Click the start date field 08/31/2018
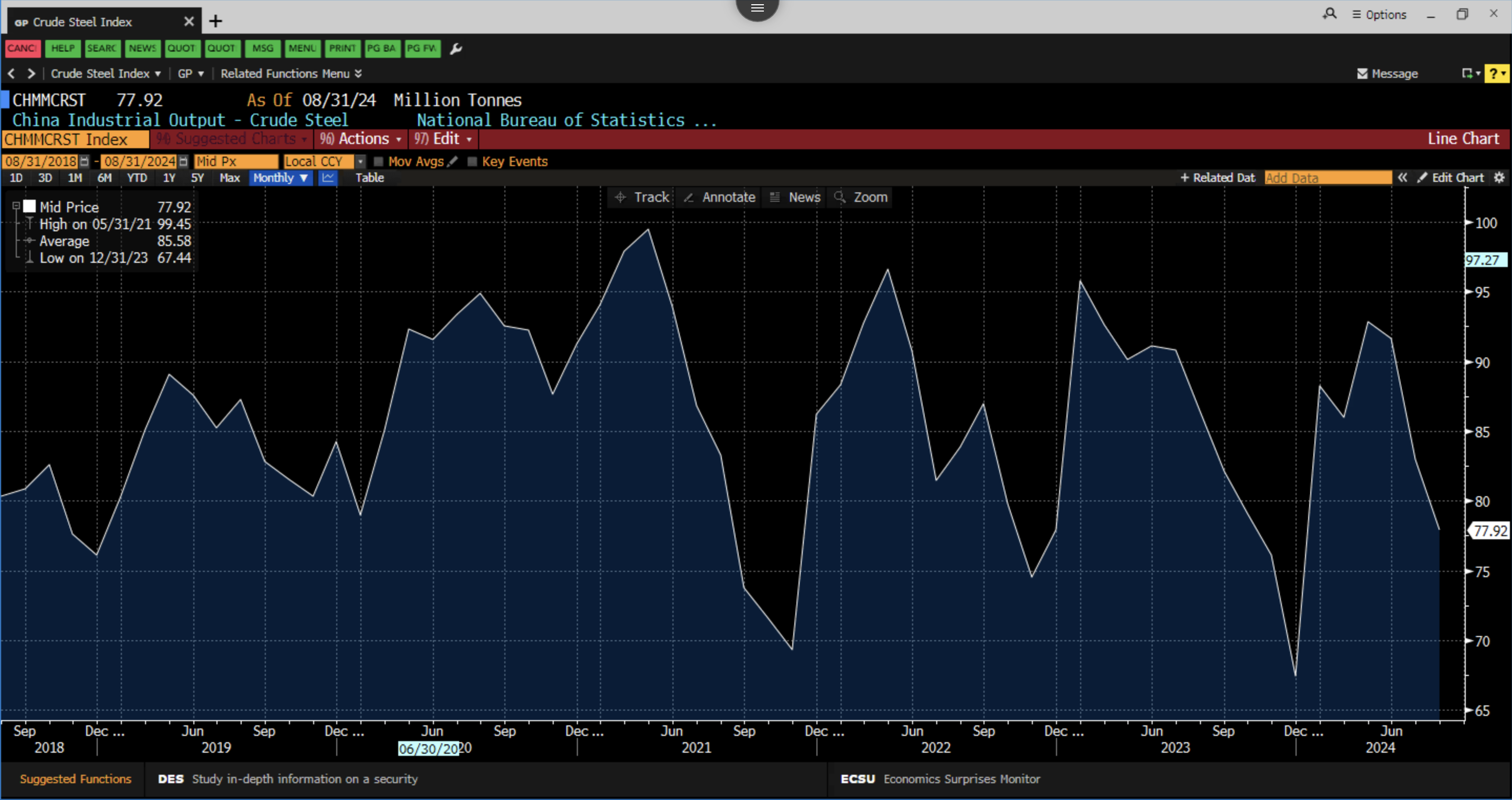The width and height of the screenshot is (1512, 800). coord(40,161)
